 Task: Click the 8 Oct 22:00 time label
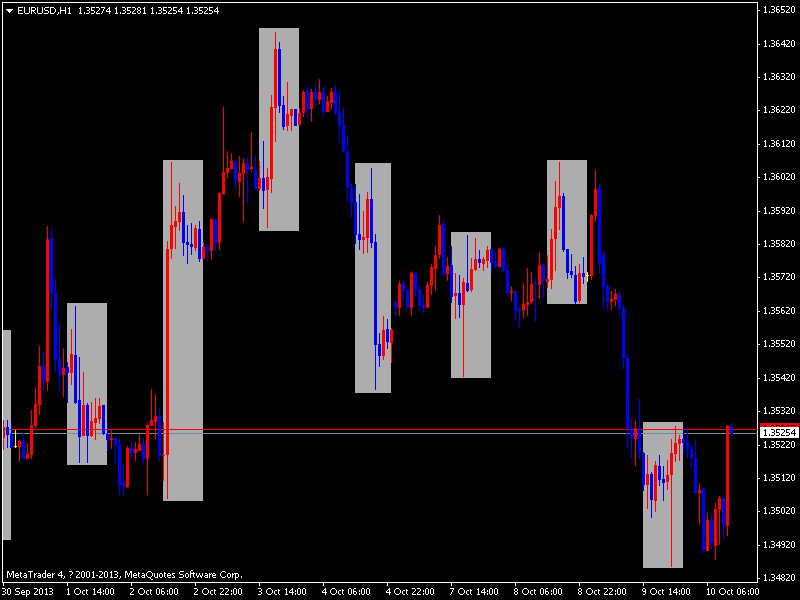pyautogui.click(x=602, y=592)
